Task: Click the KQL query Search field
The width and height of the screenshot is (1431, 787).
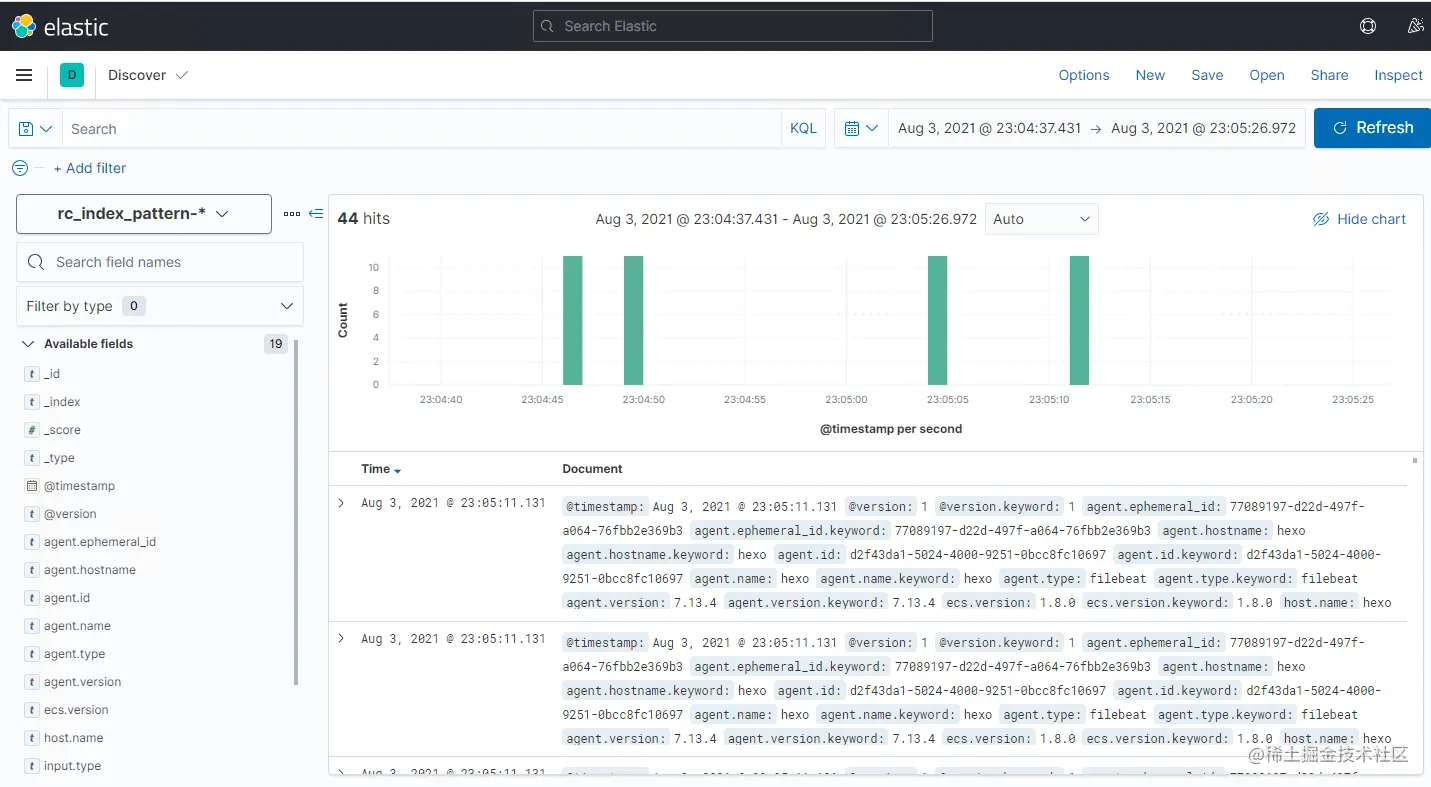Action: coord(421,129)
